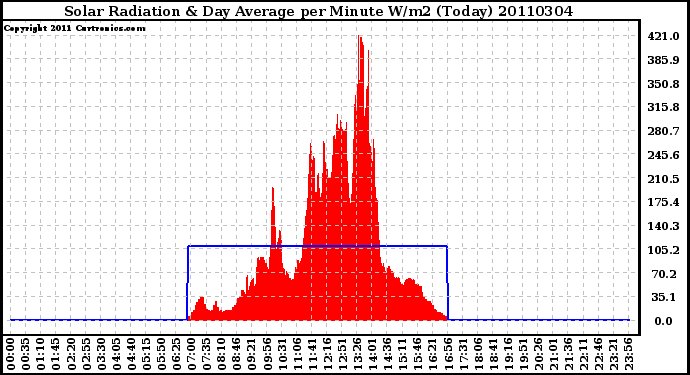Click the 08:10 time label
Screen dimensions: 690x375
(221, 354)
